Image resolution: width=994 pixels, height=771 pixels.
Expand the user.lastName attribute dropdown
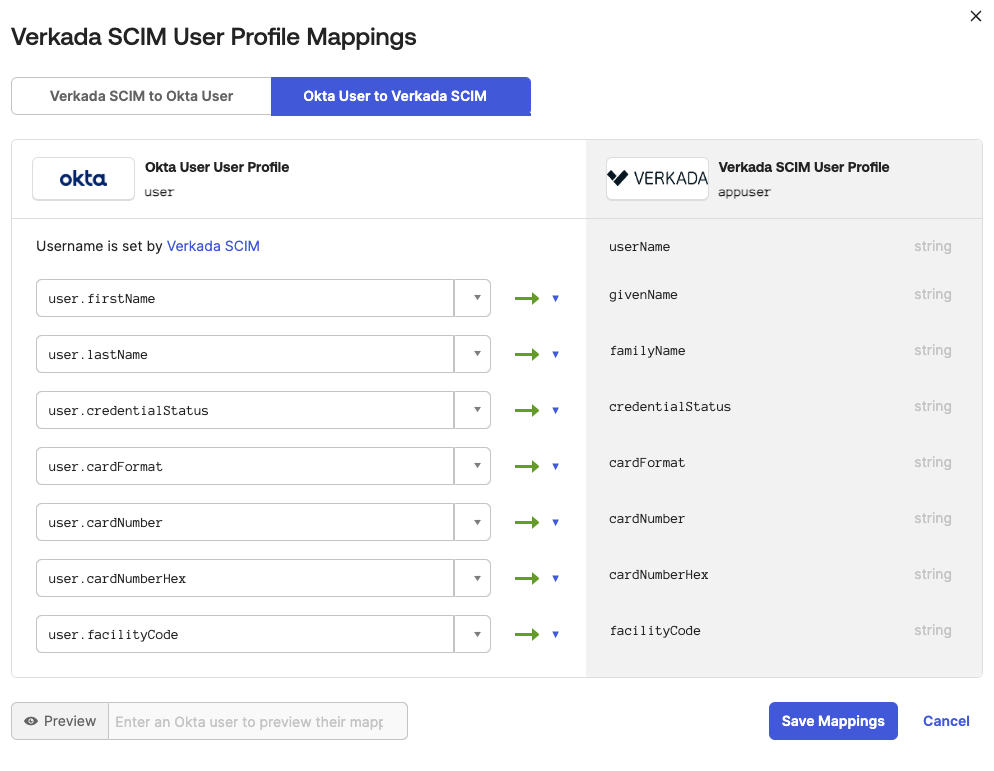point(473,354)
